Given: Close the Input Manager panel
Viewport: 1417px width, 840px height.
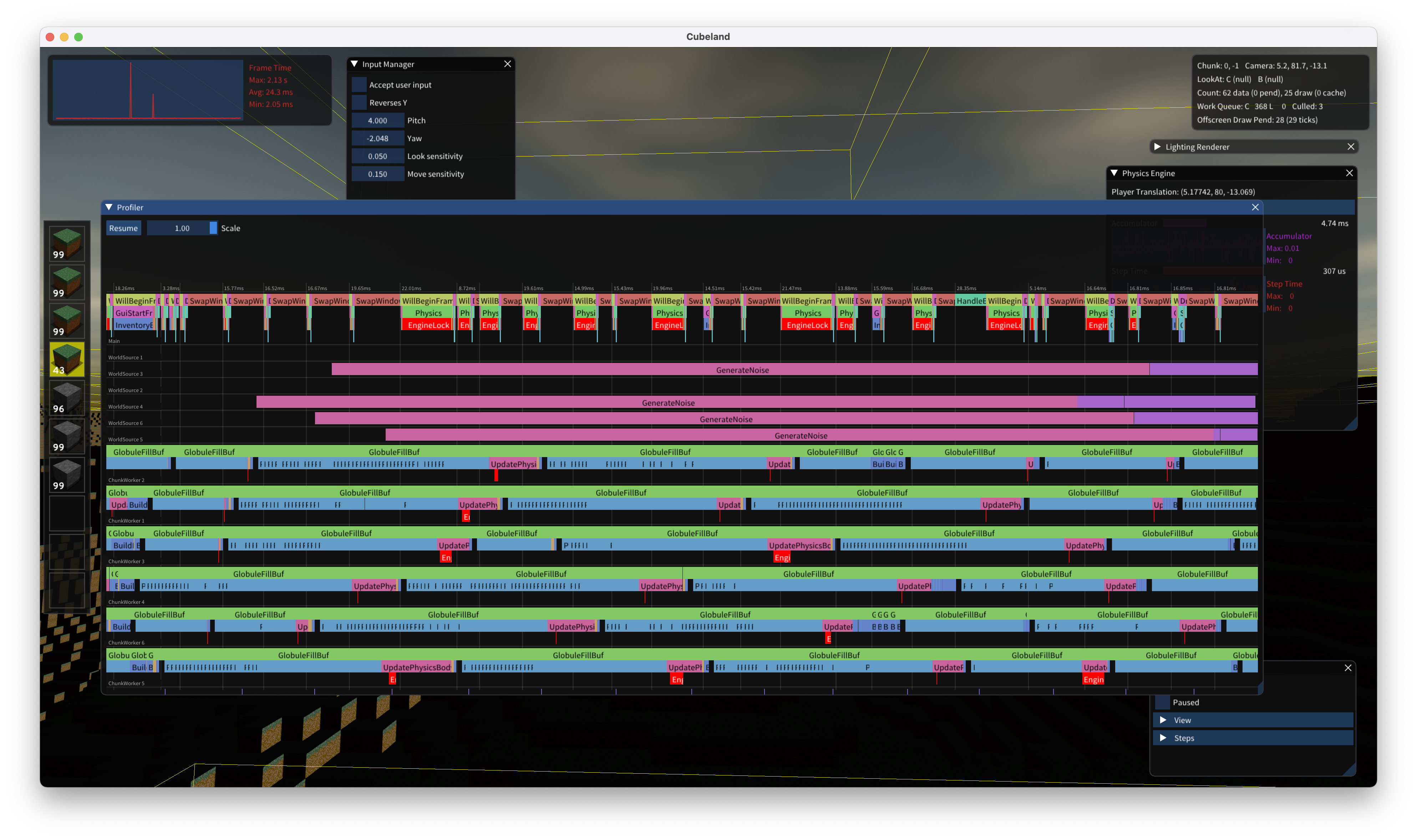Looking at the screenshot, I should point(507,64).
